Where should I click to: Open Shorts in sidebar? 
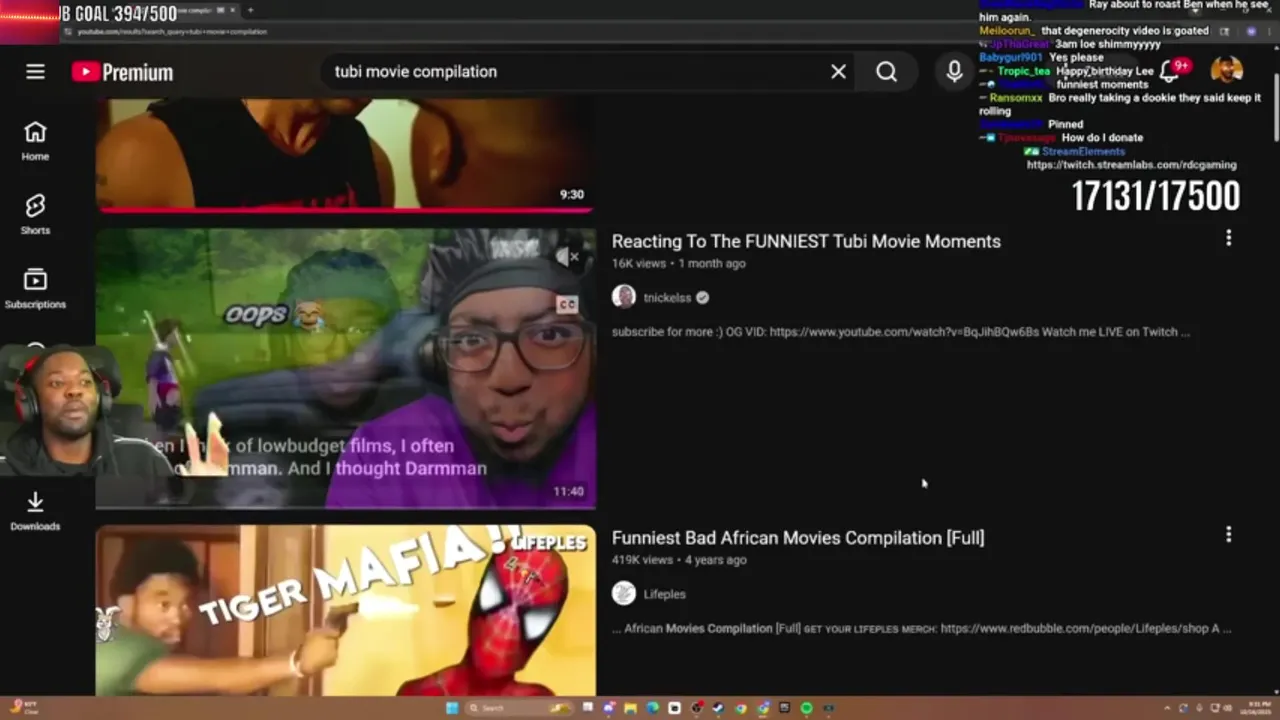(x=35, y=215)
